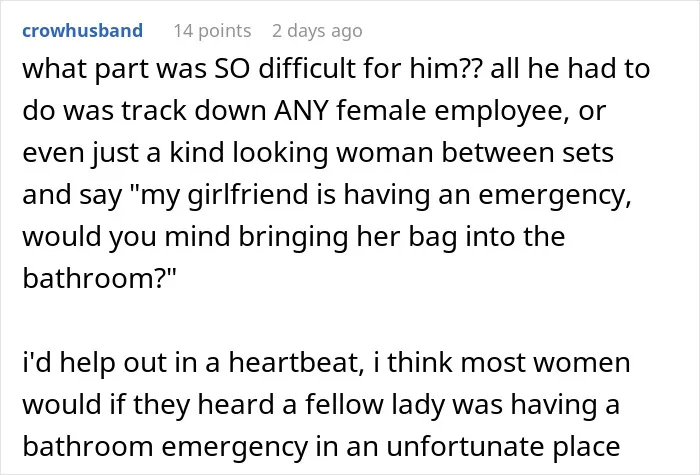Click the 14 points score label

[x=212, y=31]
